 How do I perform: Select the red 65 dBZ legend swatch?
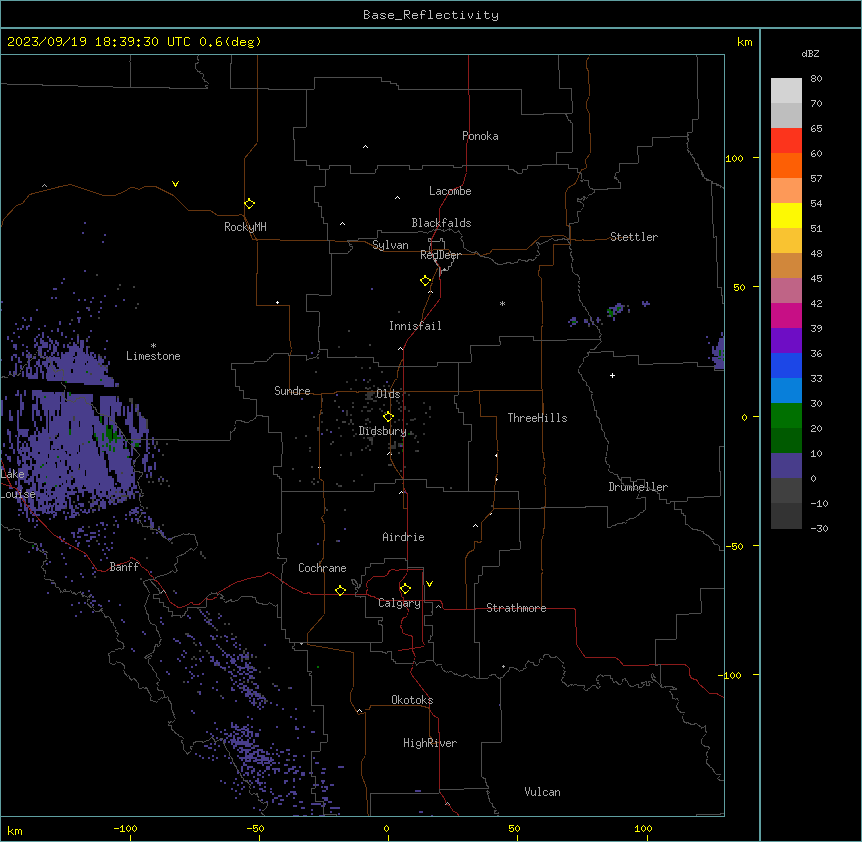click(x=786, y=140)
